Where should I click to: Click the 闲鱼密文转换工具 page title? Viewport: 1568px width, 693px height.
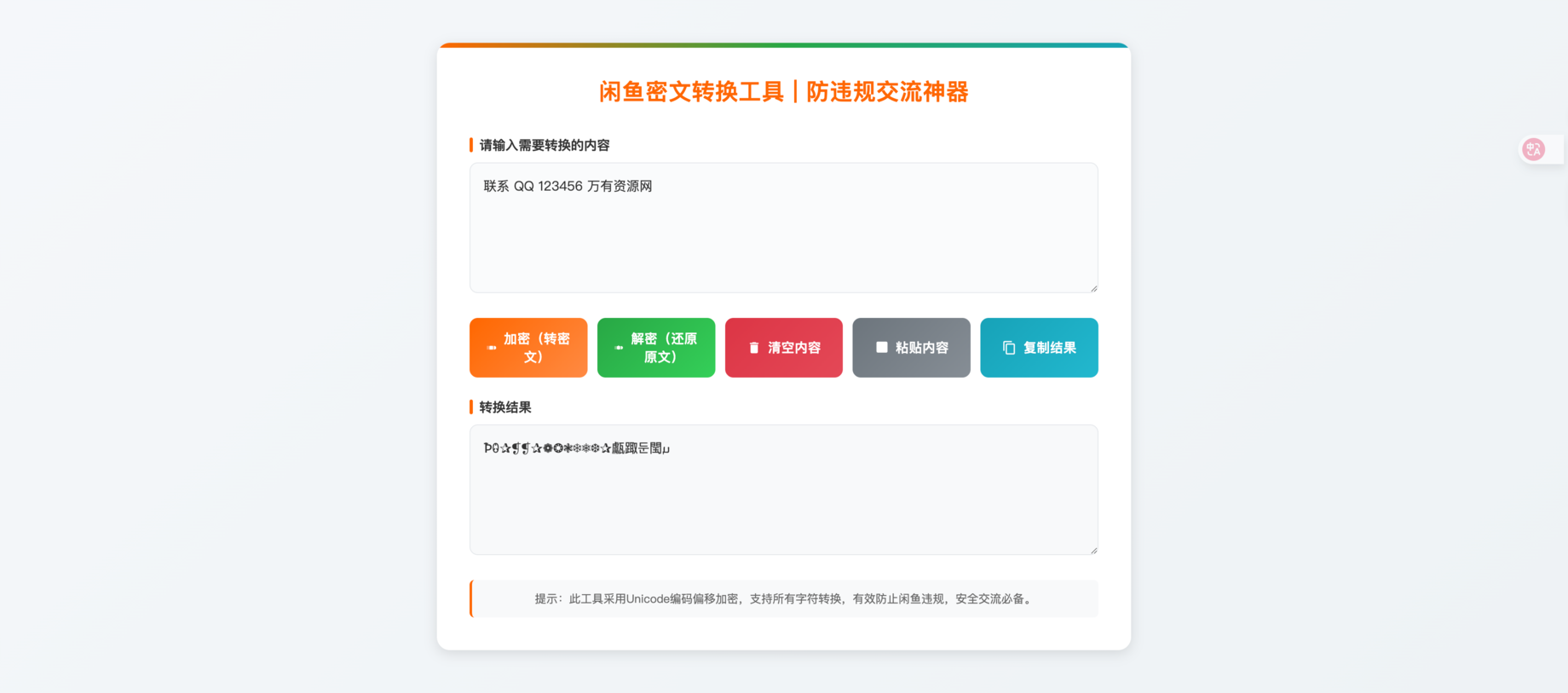pos(784,92)
